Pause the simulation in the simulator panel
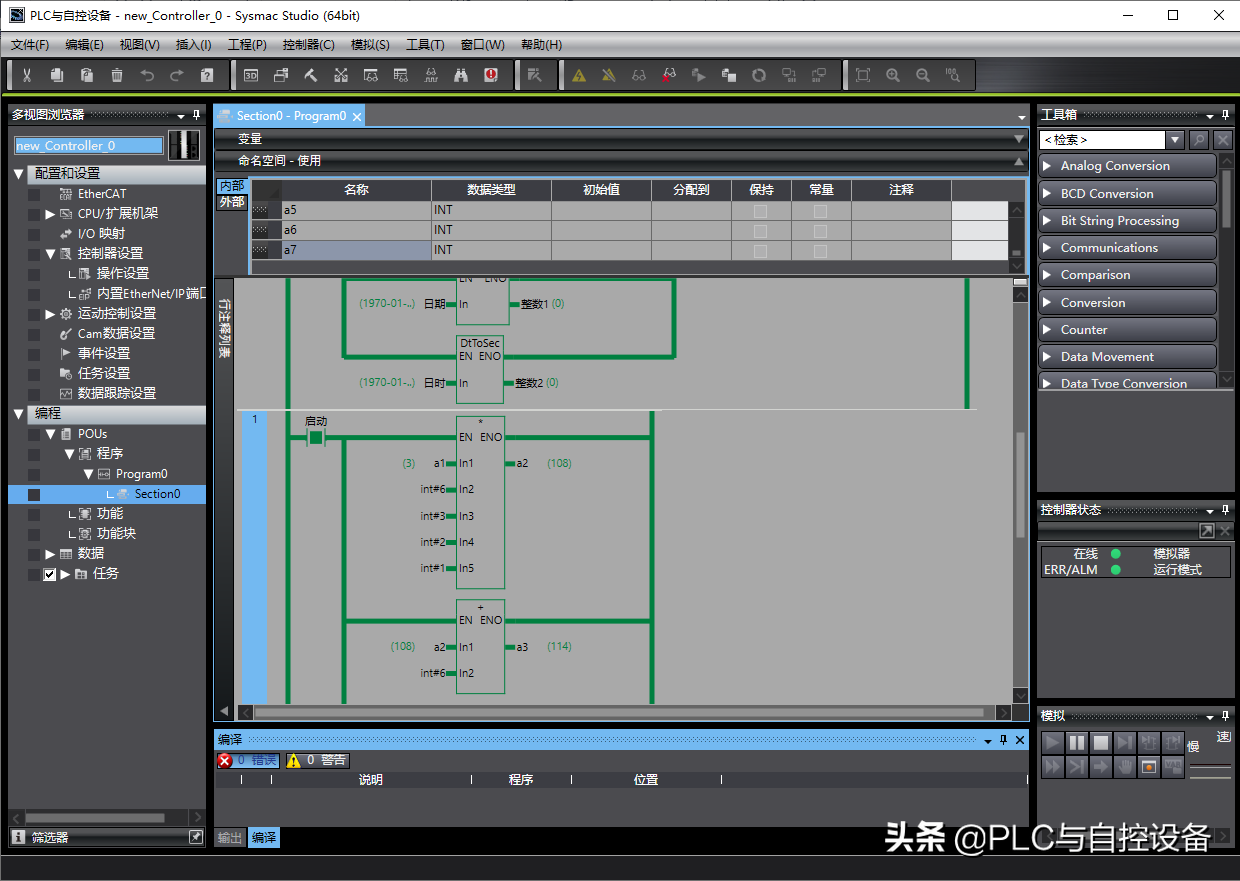The width and height of the screenshot is (1240, 881). (x=1077, y=742)
